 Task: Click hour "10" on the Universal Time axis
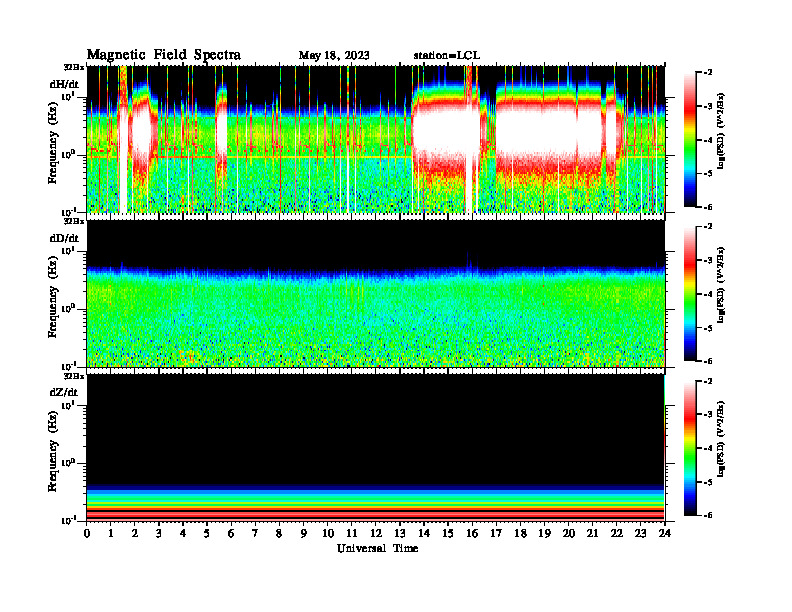pos(328,533)
